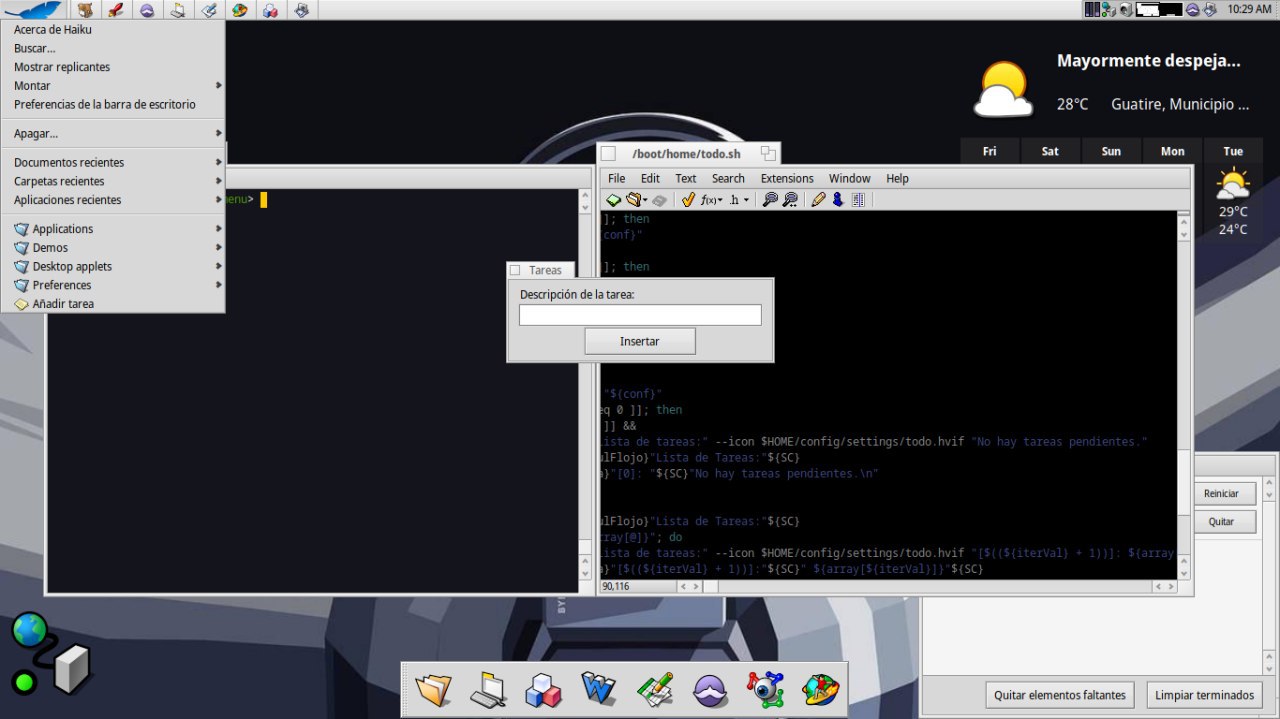Launch the red rocket icon in Deskbar
Image resolution: width=1280 pixels, height=719 pixels.
click(116, 10)
